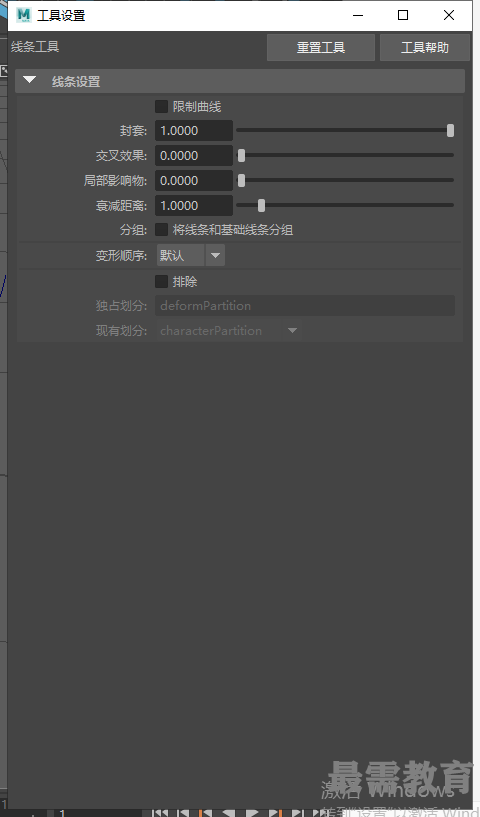Tick 将线条和基础线条分组 checkbox

[162, 229]
